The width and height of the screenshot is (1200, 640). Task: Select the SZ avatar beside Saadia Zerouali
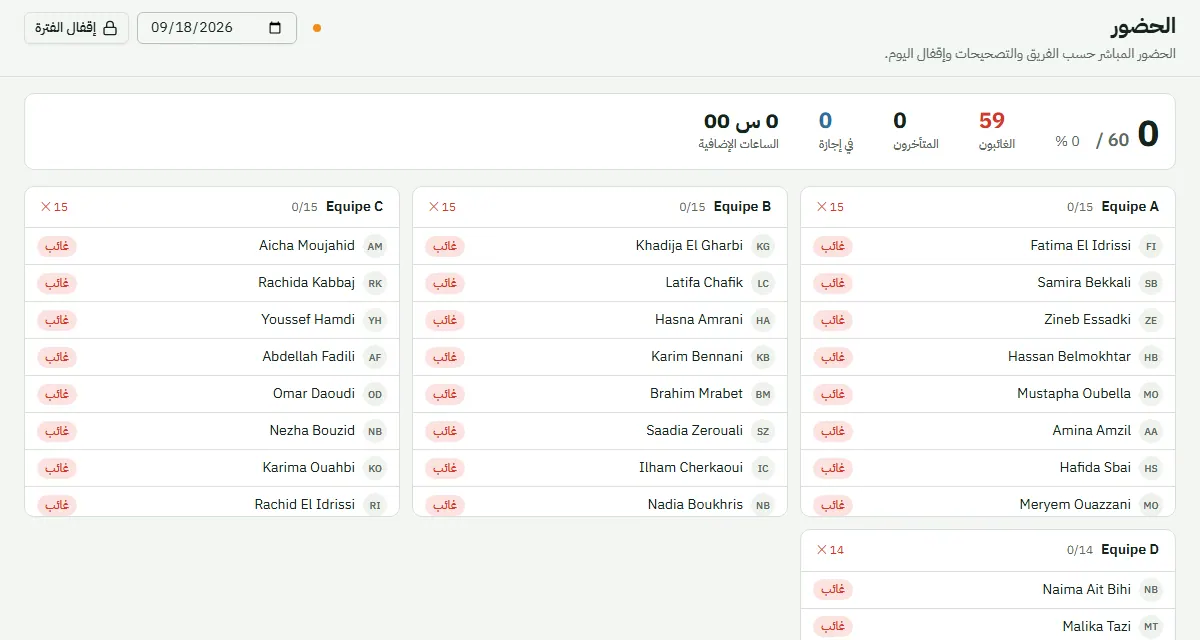click(x=763, y=431)
